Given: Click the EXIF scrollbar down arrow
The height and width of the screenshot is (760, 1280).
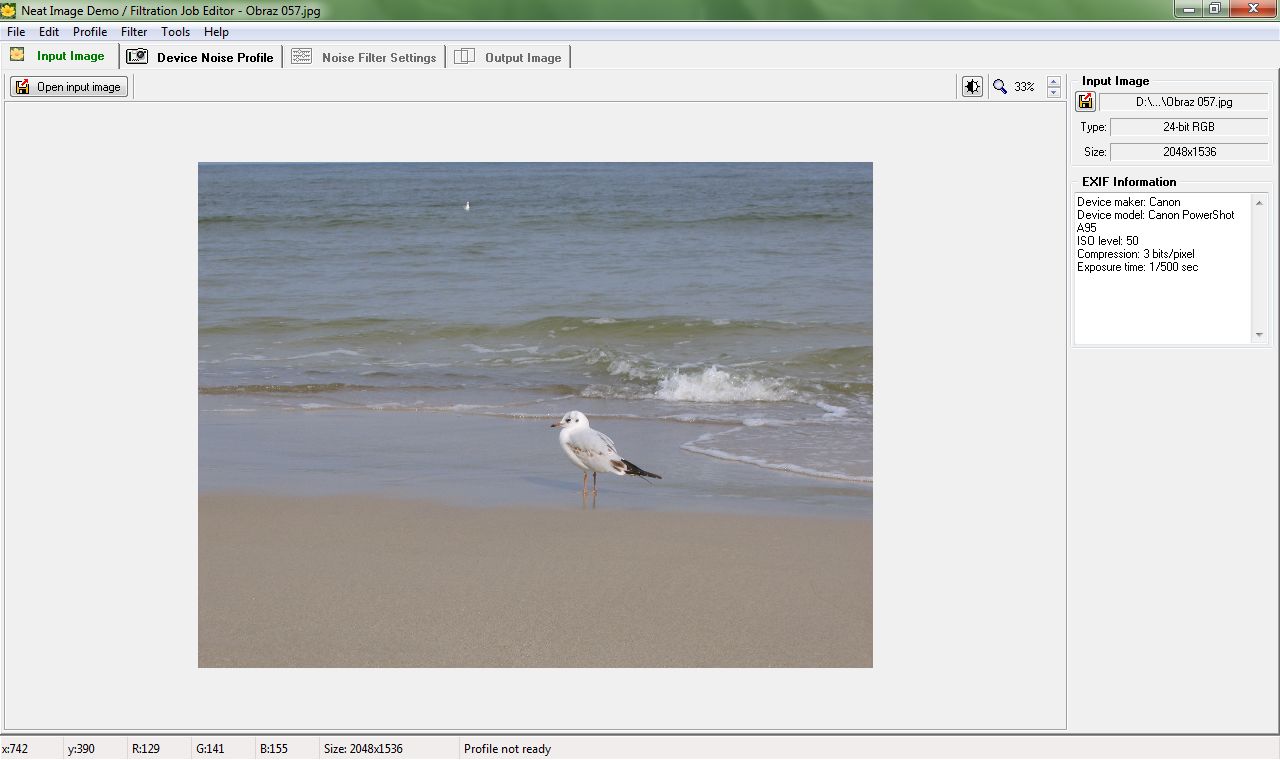Looking at the screenshot, I should (1259, 335).
